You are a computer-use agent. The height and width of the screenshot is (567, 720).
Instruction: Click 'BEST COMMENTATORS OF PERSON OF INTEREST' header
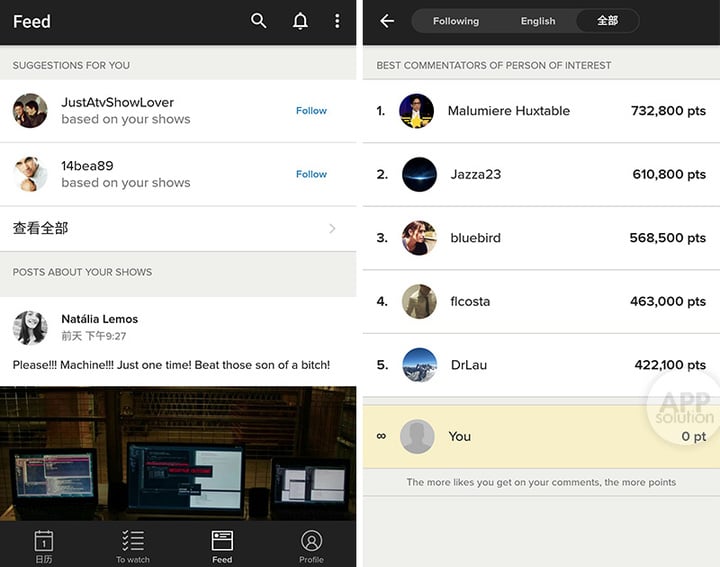point(494,65)
